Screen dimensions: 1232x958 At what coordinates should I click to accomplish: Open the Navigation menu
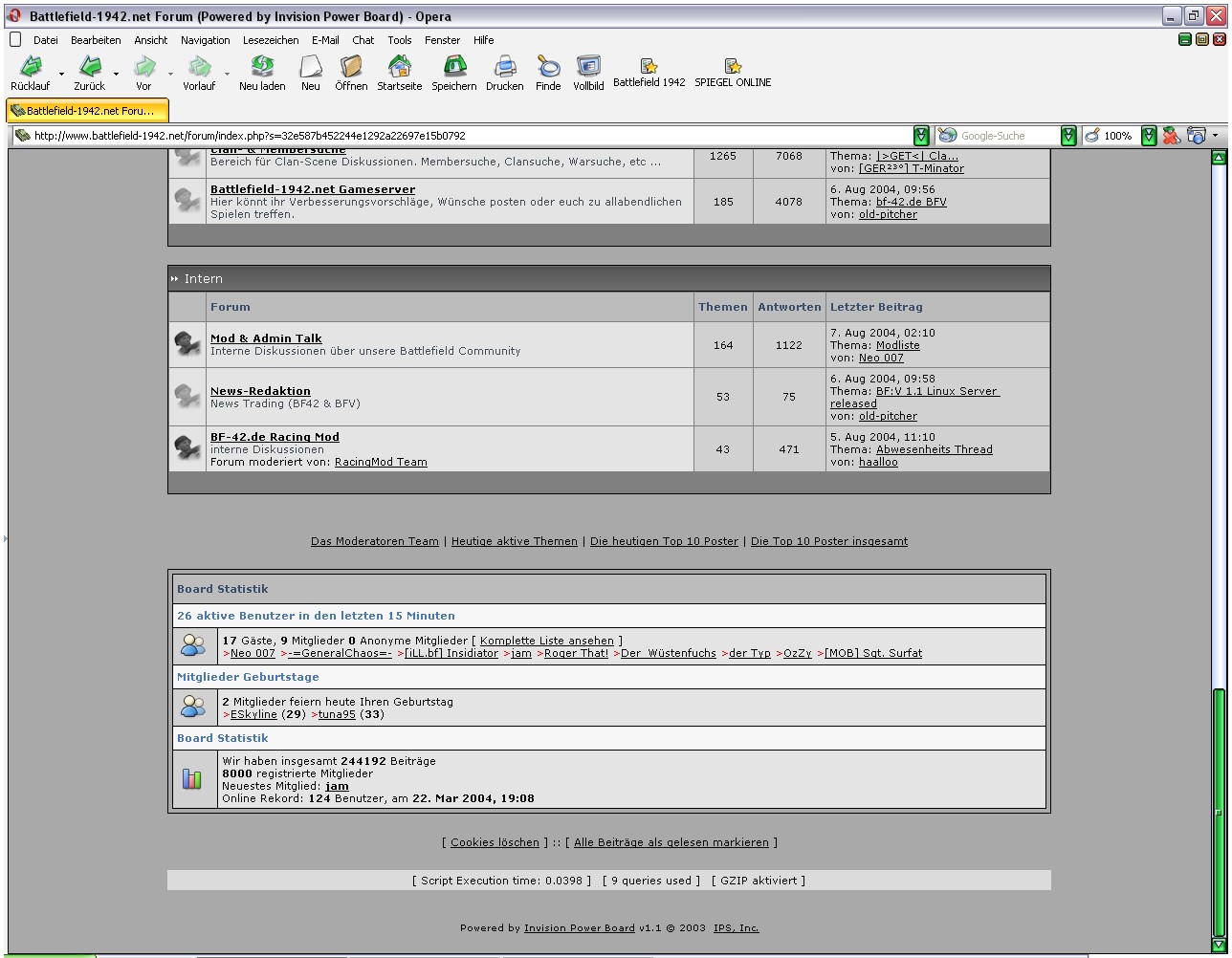(206, 40)
